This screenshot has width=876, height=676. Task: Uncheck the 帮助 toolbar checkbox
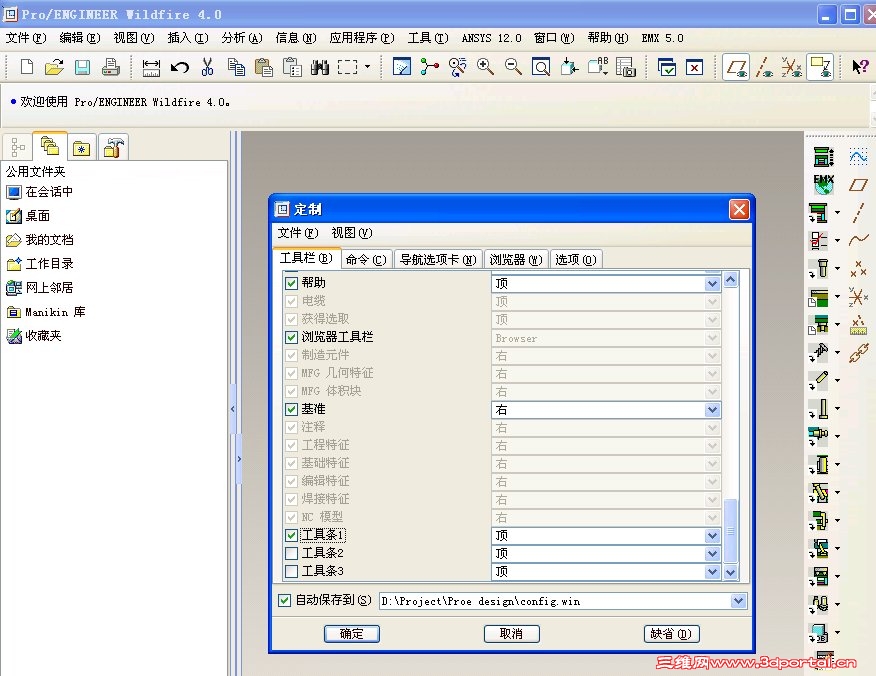(x=291, y=283)
